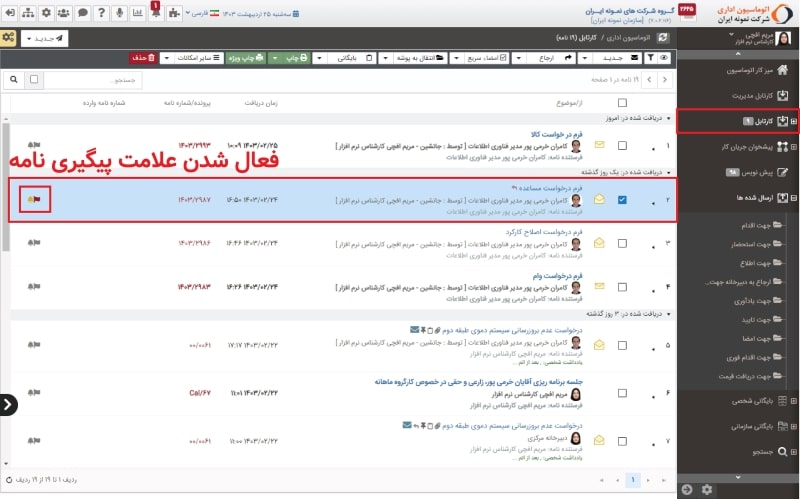Open the organization chart icon
This screenshot has height=499, width=800.
click(28, 13)
